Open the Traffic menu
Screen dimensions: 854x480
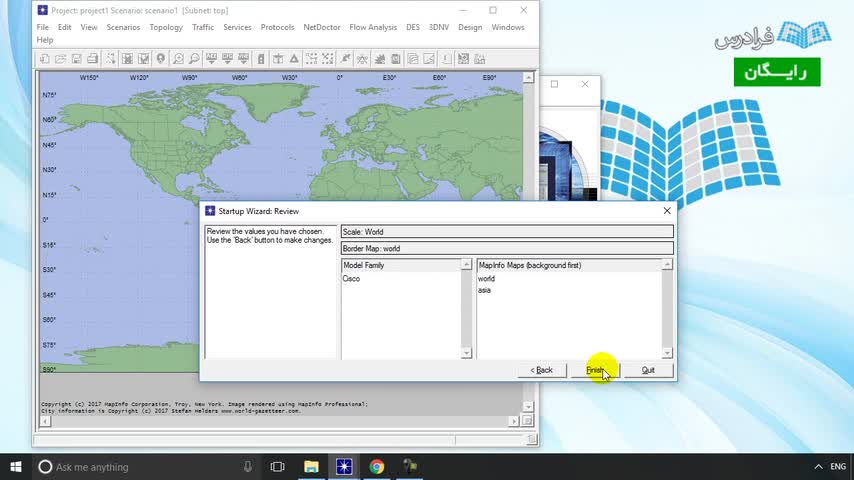[203, 27]
